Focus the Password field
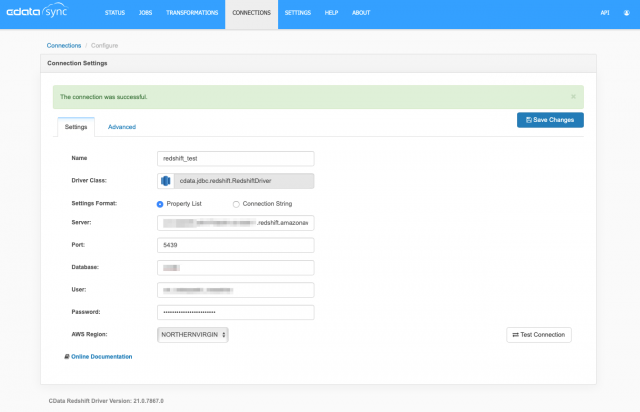Viewport: 640px width, 412px height. (236, 312)
